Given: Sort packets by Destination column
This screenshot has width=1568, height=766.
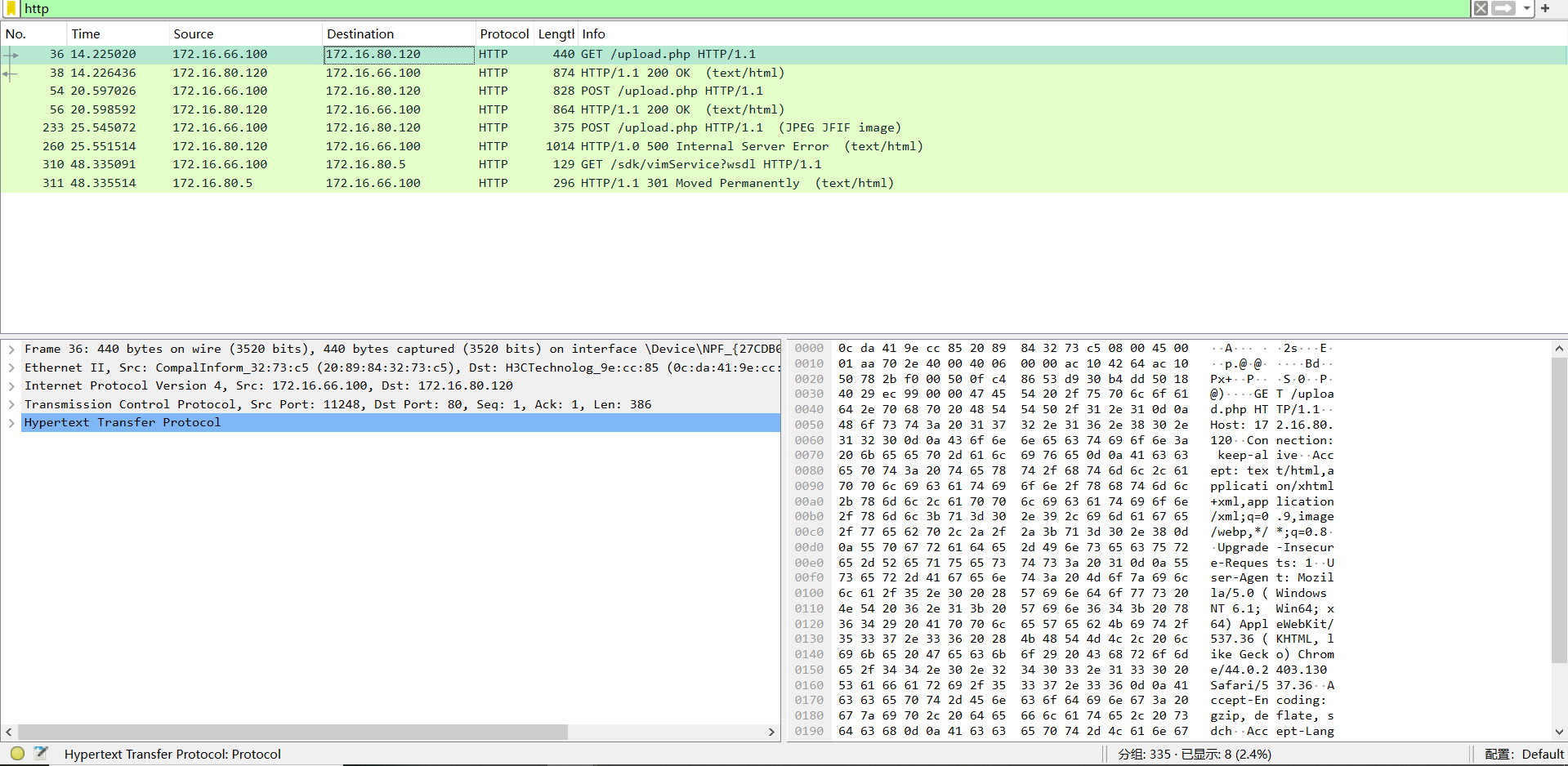Looking at the screenshot, I should pyautogui.click(x=399, y=33).
